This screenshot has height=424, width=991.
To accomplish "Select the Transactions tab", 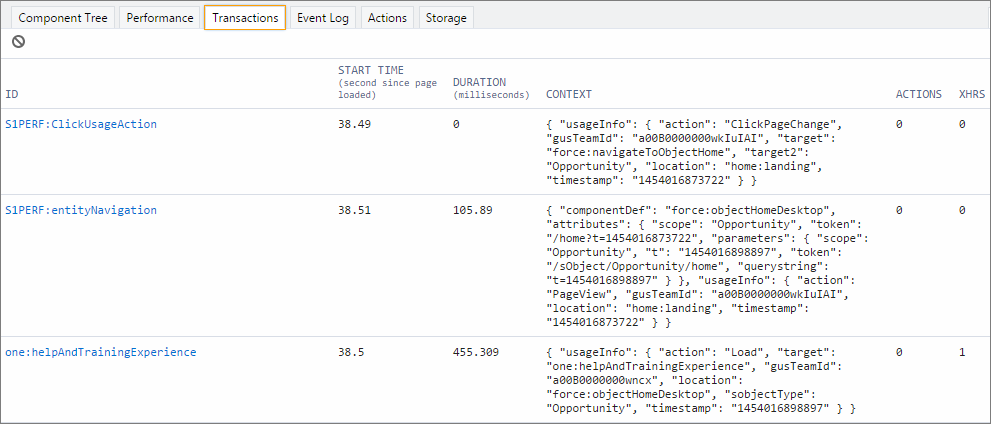I will tap(245, 18).
